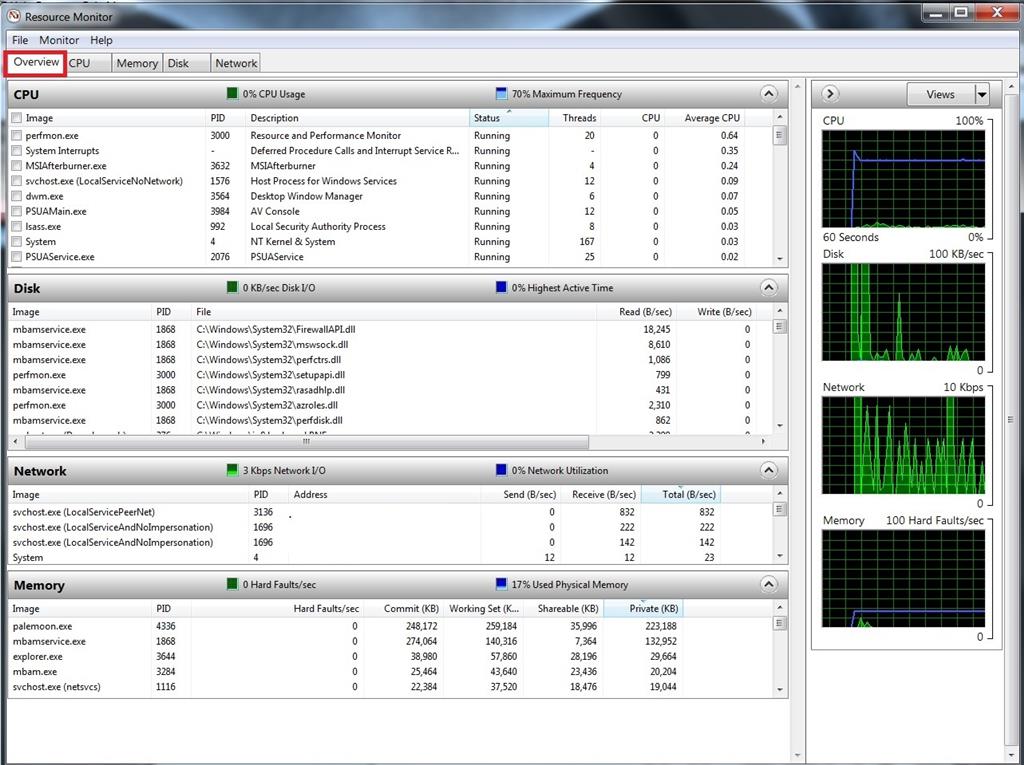The height and width of the screenshot is (765, 1024).
Task: Click the Disk activity graph
Action: click(903, 312)
